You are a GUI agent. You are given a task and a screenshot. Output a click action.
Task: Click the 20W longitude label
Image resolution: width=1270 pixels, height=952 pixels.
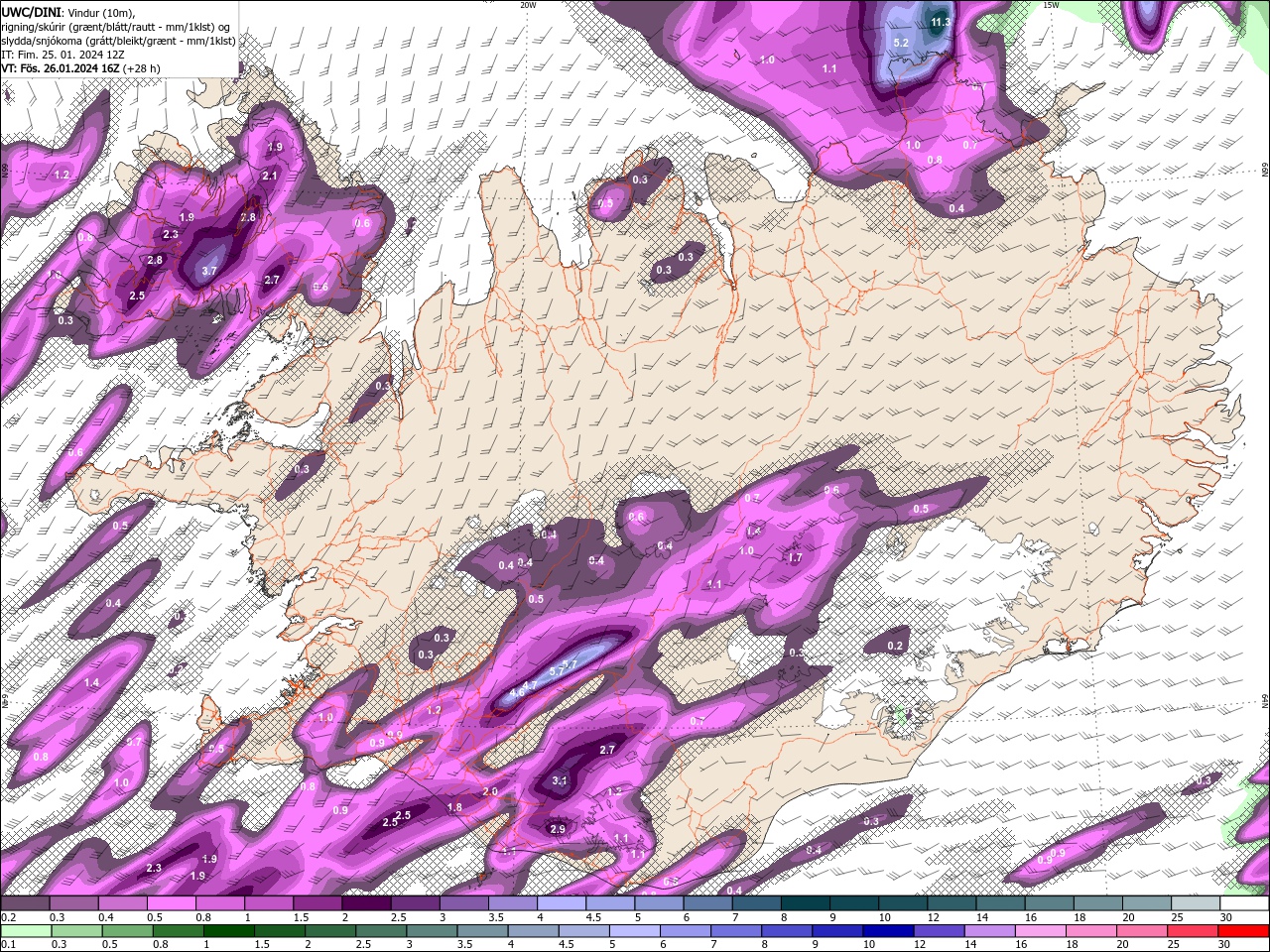(x=528, y=5)
